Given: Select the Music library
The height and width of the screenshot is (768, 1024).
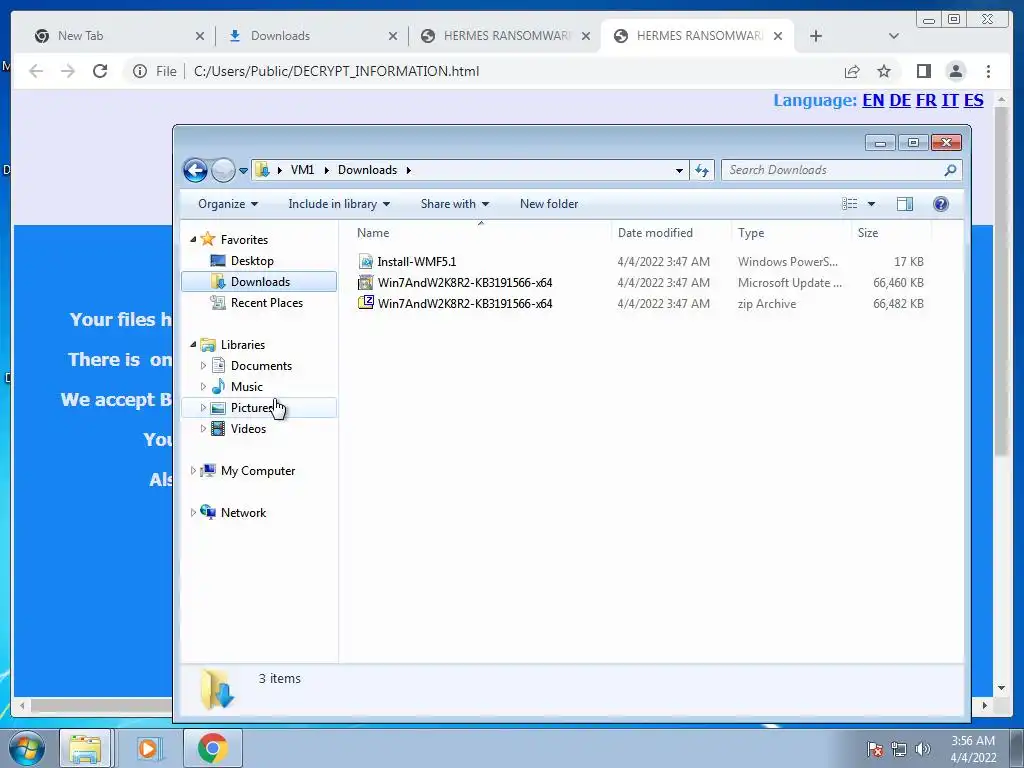Looking at the screenshot, I should click(246, 387).
